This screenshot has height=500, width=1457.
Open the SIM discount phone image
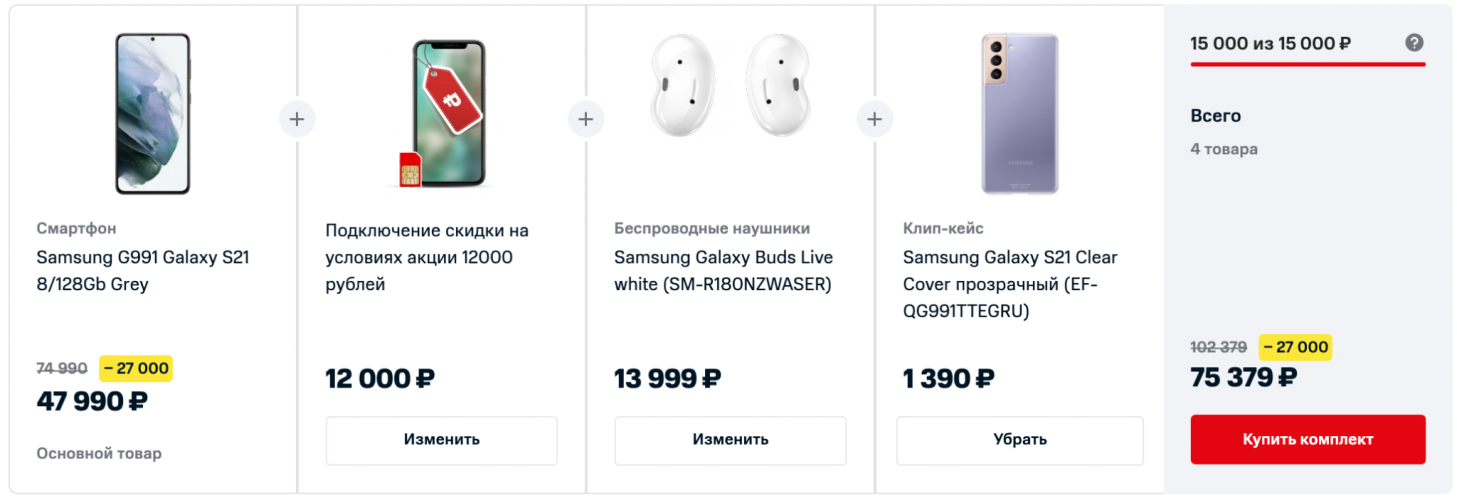(x=441, y=113)
